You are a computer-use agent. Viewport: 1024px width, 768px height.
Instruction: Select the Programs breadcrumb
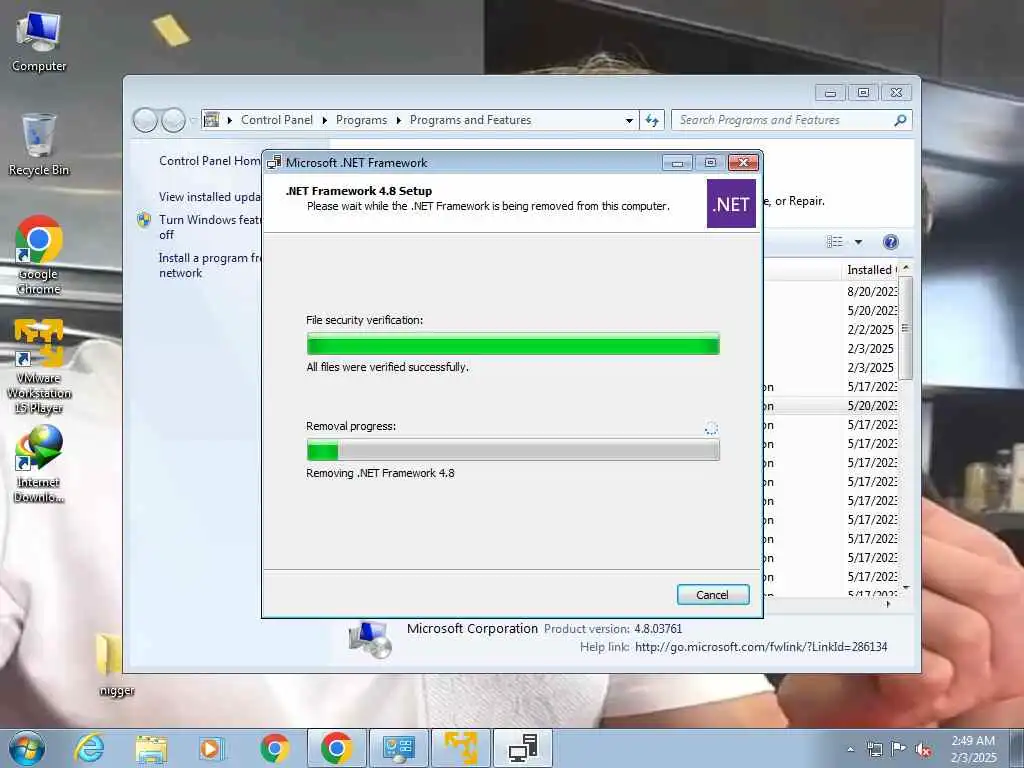(361, 120)
